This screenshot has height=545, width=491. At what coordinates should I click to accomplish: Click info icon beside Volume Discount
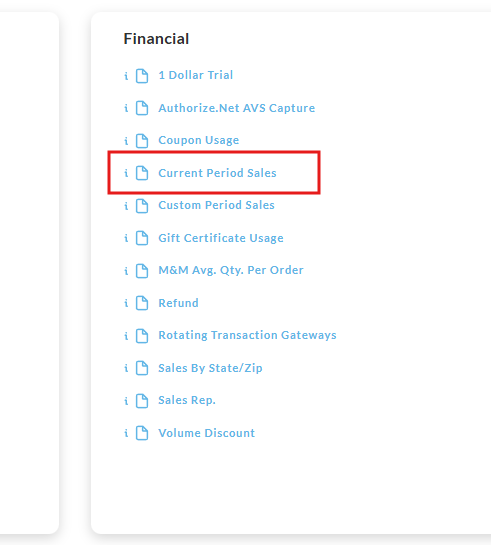[126, 433]
